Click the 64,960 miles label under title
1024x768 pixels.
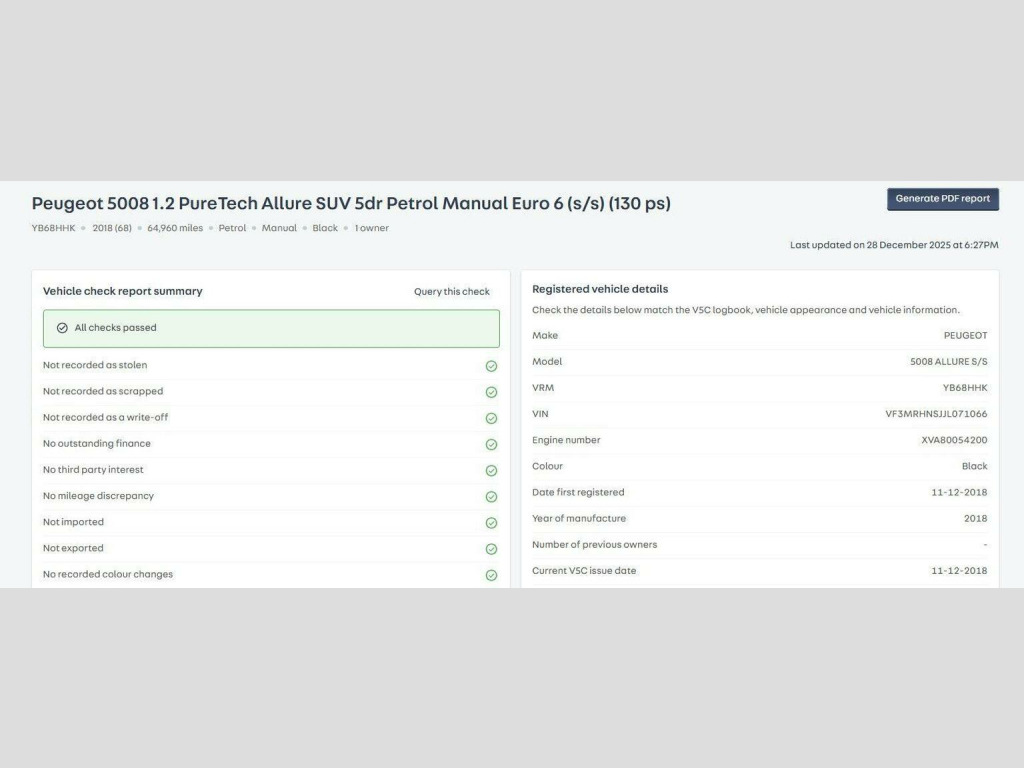point(175,228)
